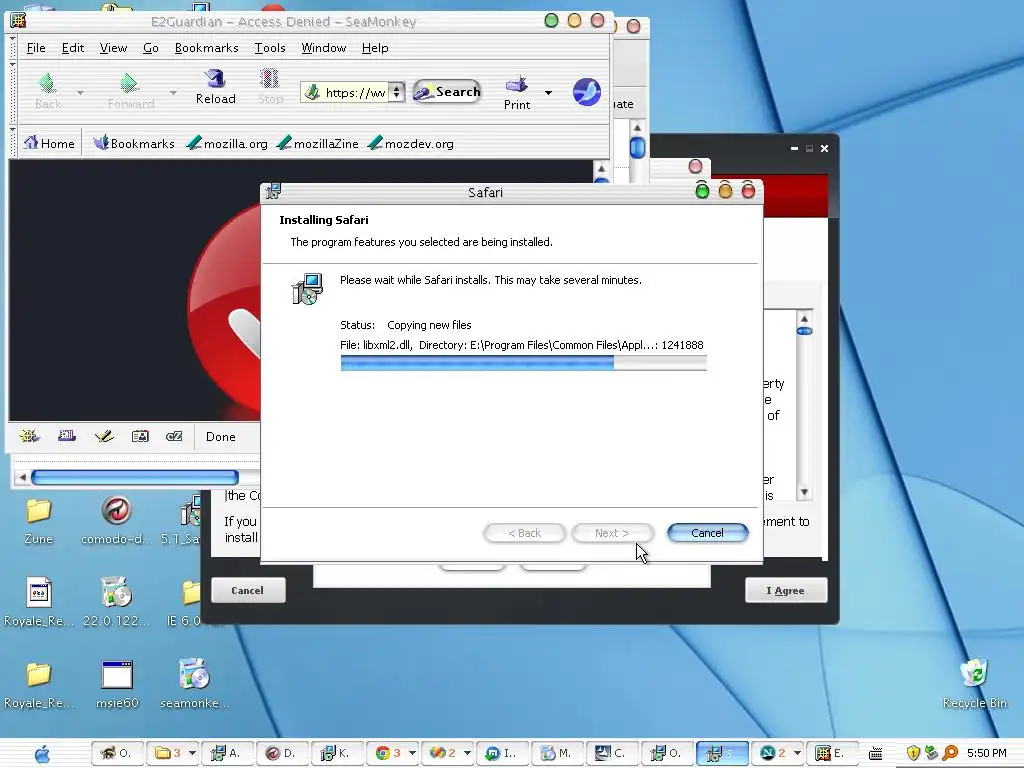This screenshot has width=1024, height=768.
Task: Open the Help menu
Action: [x=375, y=48]
